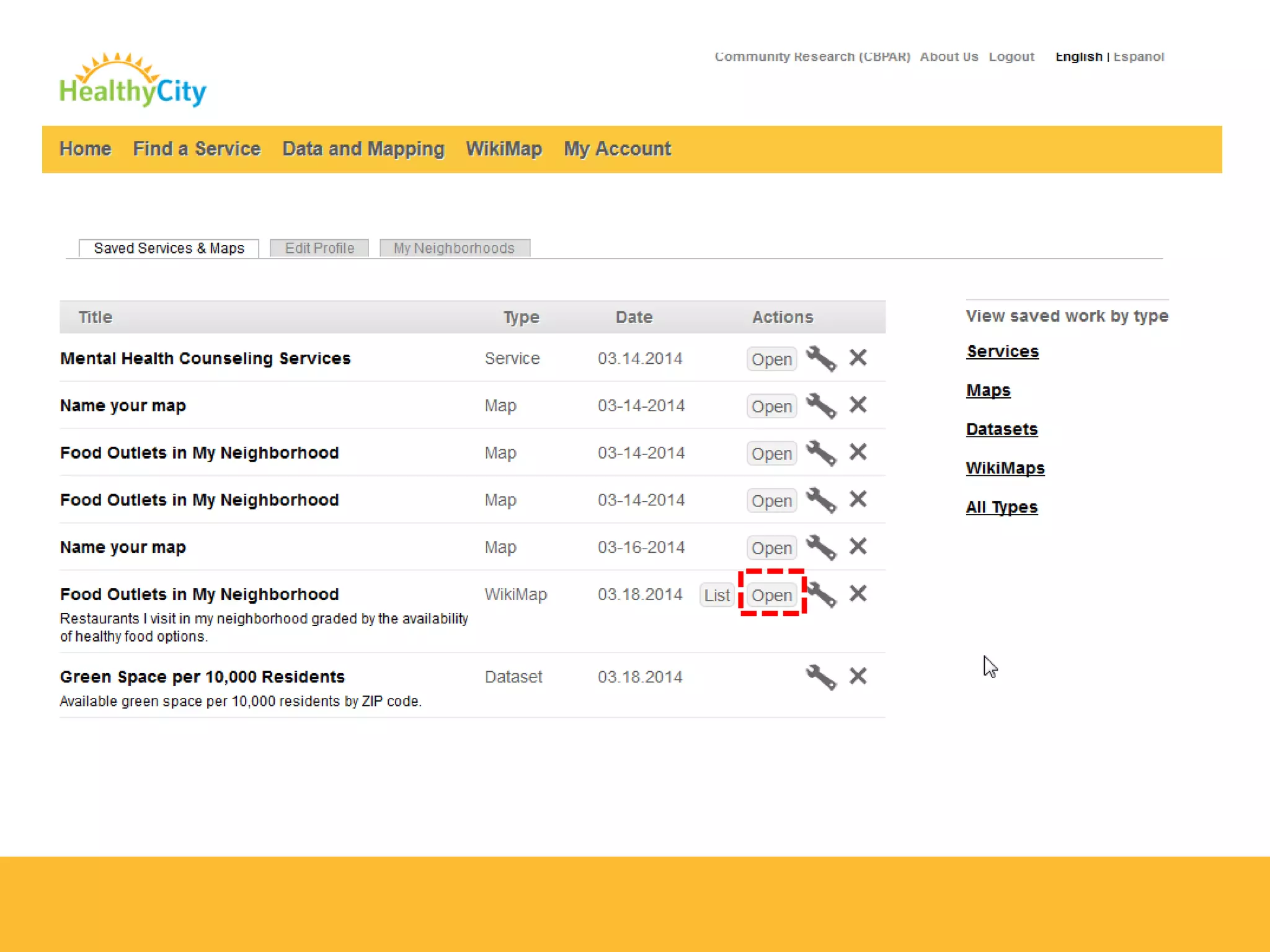Filter saved work by Datasets
The image size is (1270, 952).
1001,429
